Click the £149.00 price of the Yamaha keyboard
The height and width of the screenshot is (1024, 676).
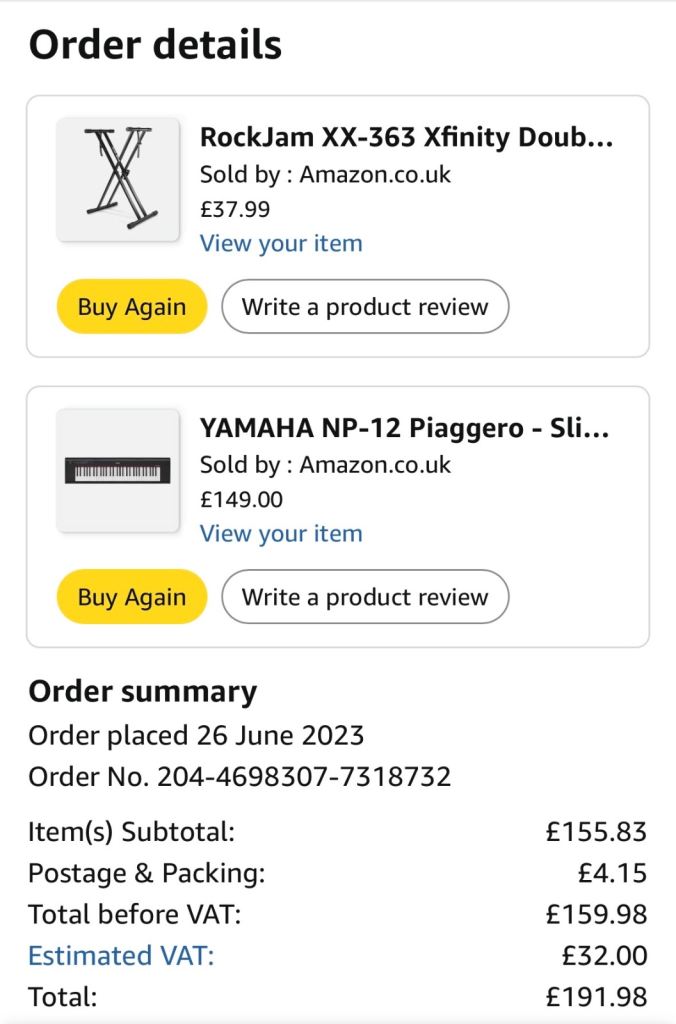pyautogui.click(x=242, y=500)
